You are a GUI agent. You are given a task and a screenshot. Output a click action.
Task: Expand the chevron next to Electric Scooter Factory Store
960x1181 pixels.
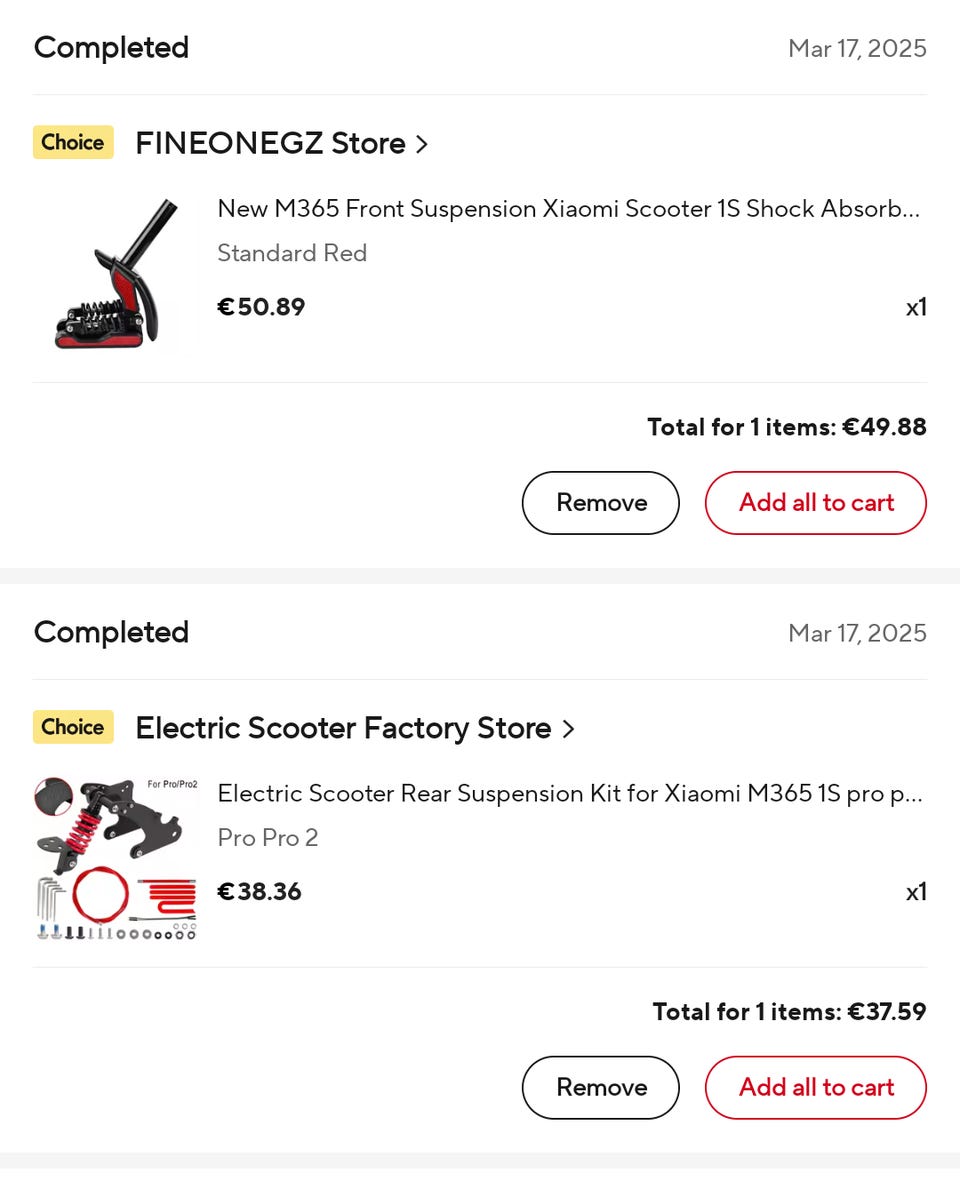pos(568,729)
